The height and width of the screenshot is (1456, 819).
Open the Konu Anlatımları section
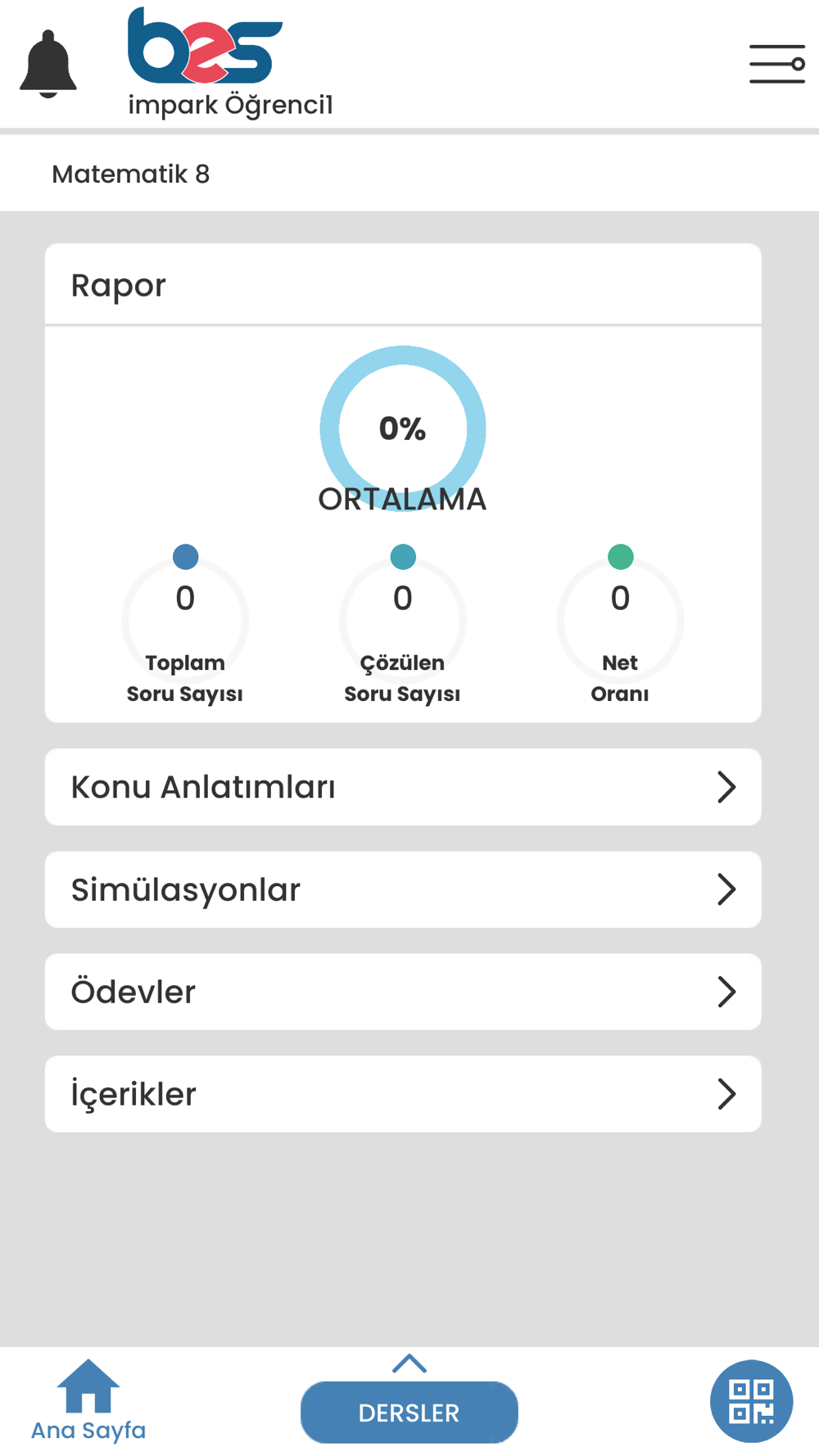(403, 787)
